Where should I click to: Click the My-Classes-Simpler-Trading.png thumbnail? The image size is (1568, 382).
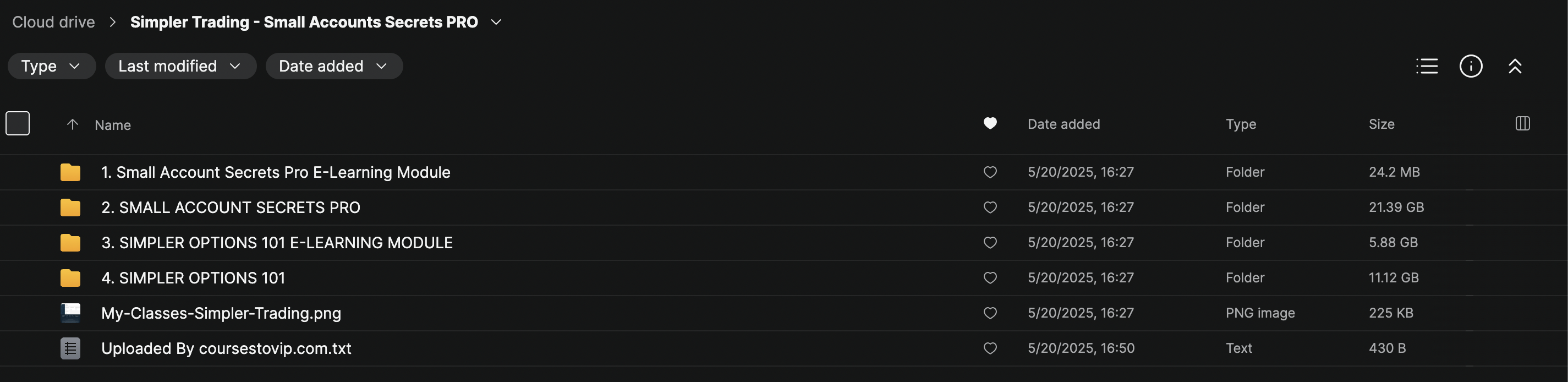coord(70,313)
